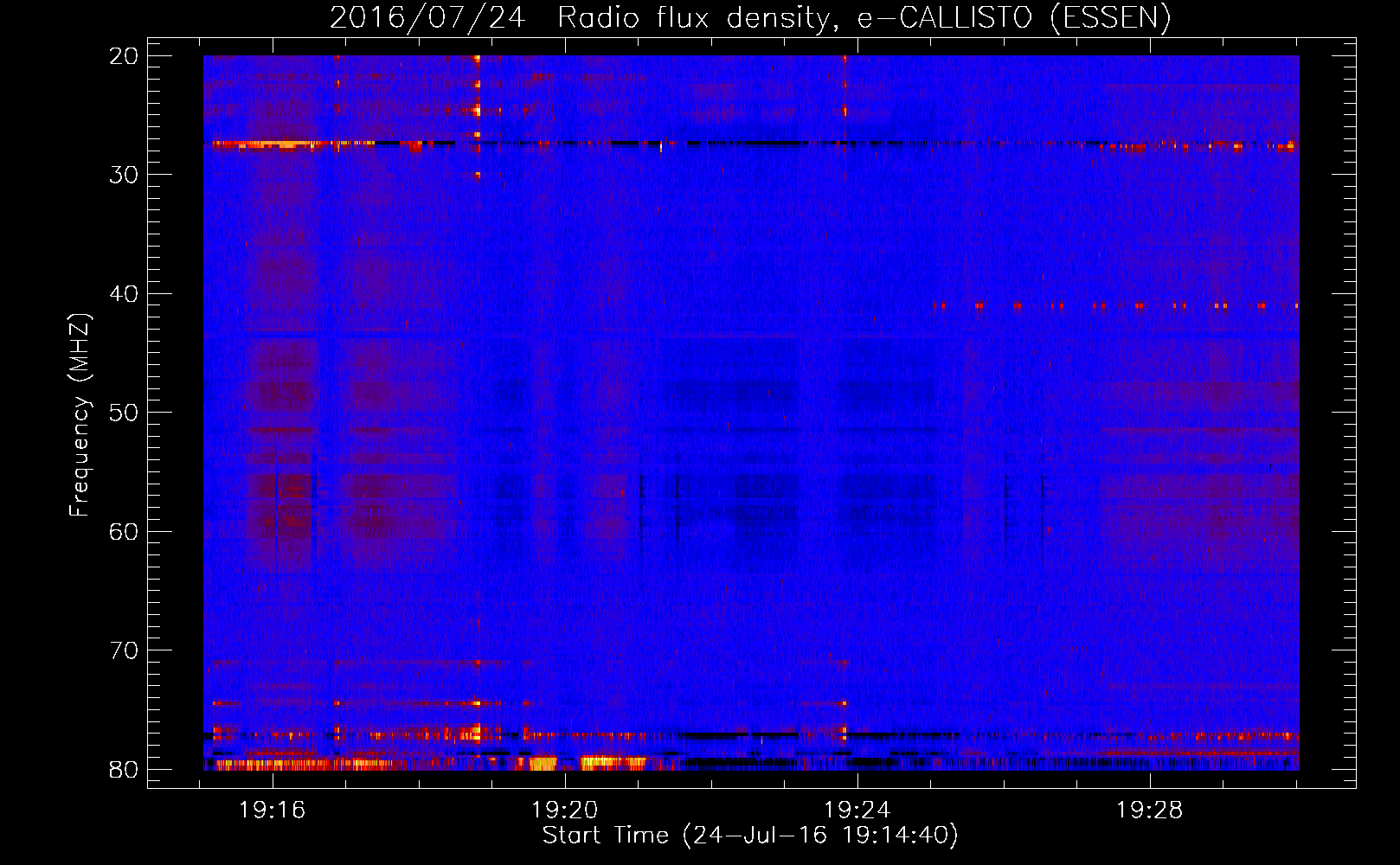Screen dimensions: 1400x865
Task: Click the 30 MHz frequency tick label
Action: [124, 175]
